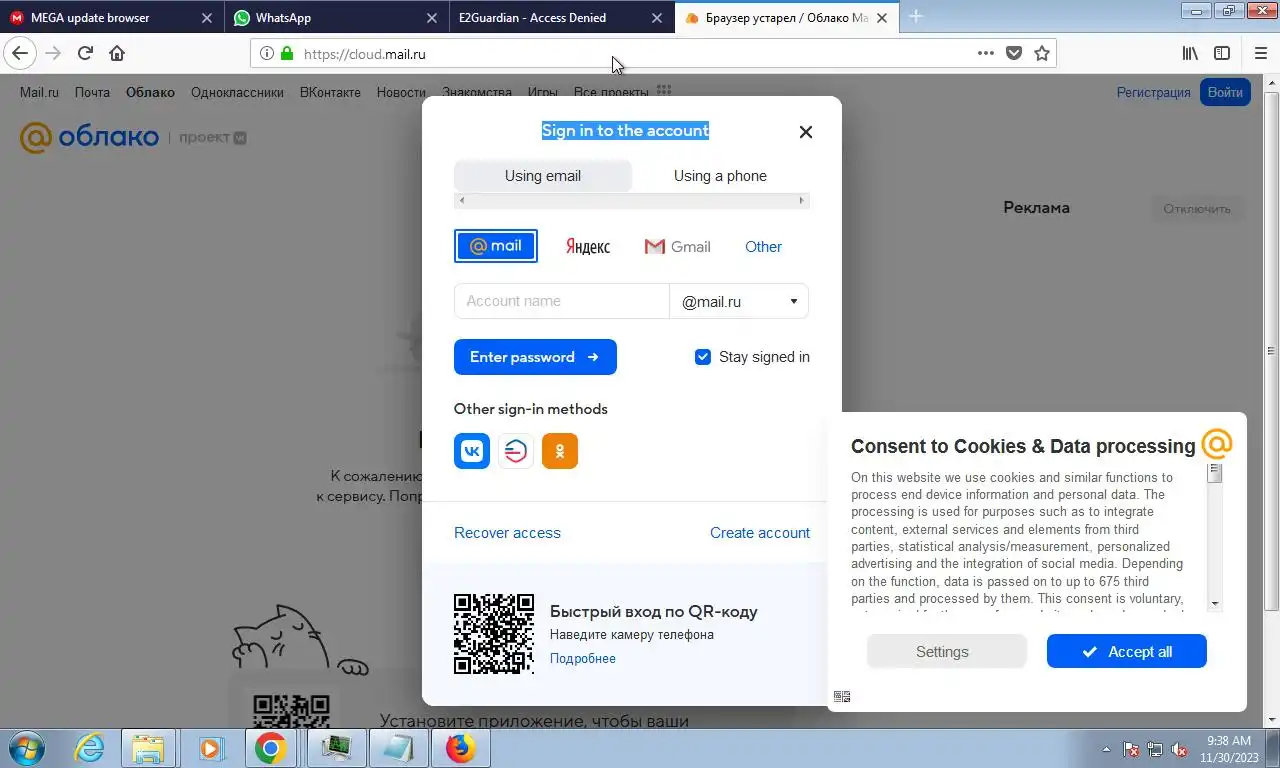This screenshot has height=768, width=1280.
Task: Toggle Firefox sidebar view icon
Action: 1221,53
